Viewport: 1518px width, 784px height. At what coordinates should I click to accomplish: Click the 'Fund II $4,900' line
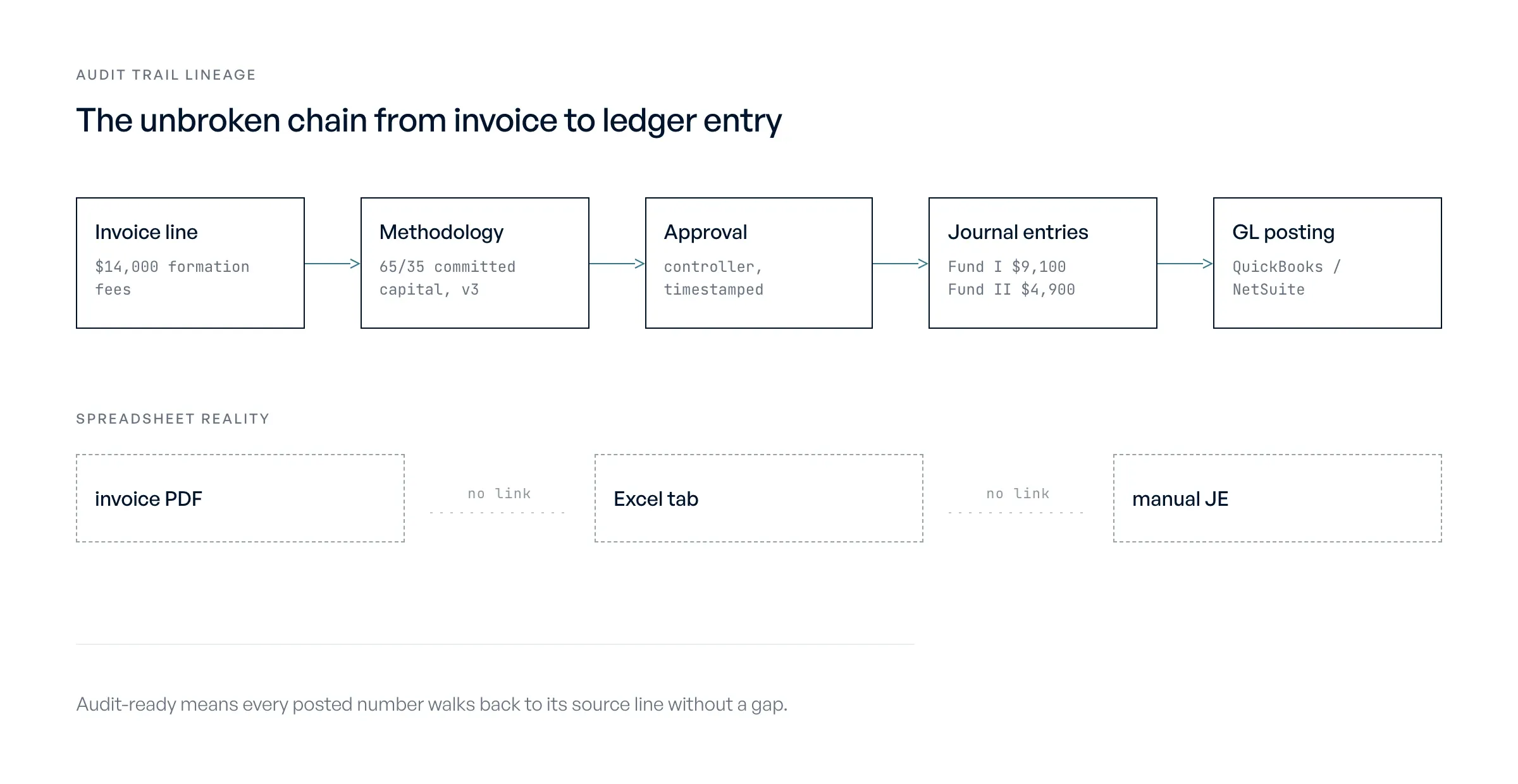pos(1011,290)
